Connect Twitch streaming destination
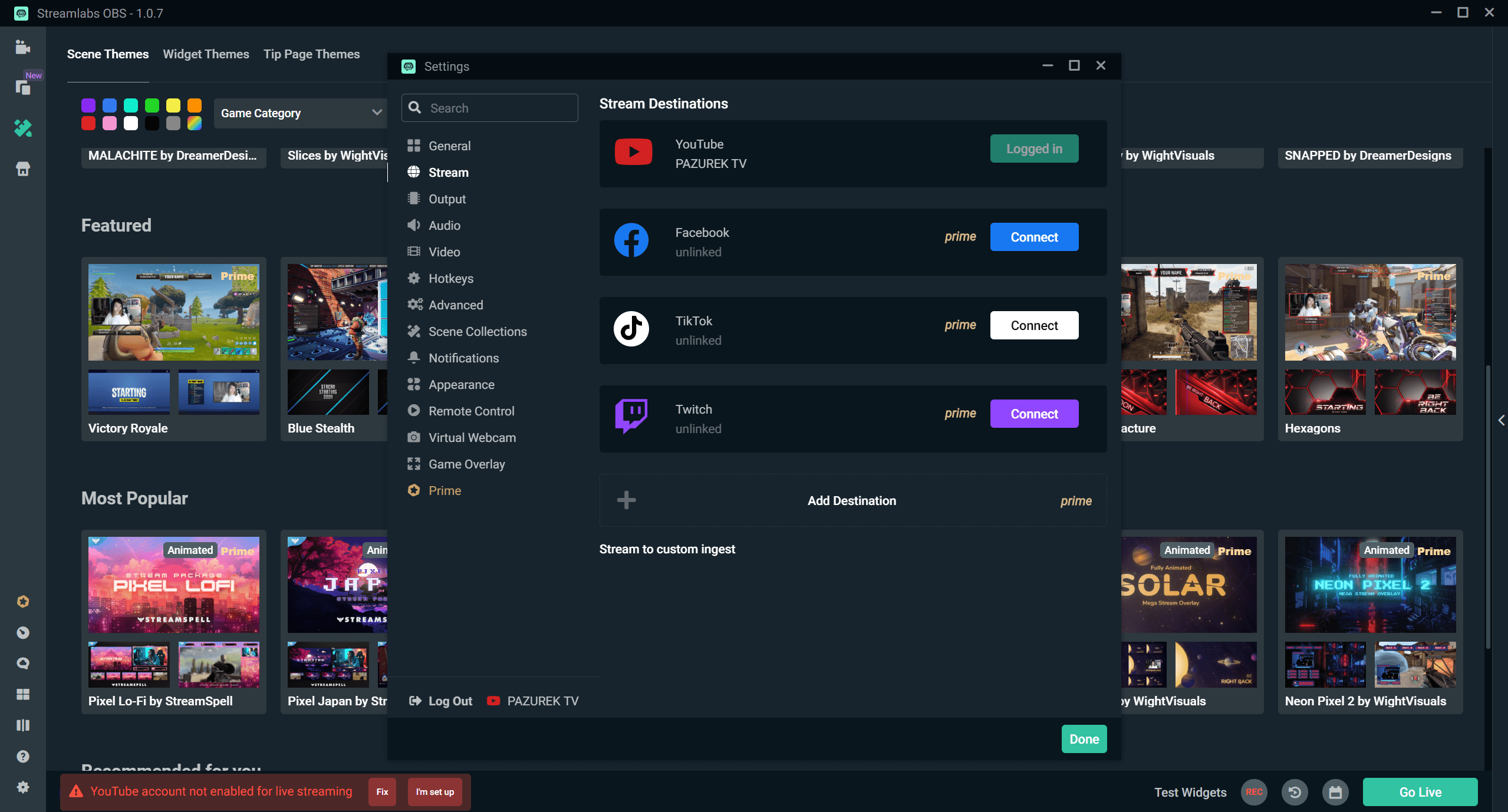 click(x=1034, y=413)
